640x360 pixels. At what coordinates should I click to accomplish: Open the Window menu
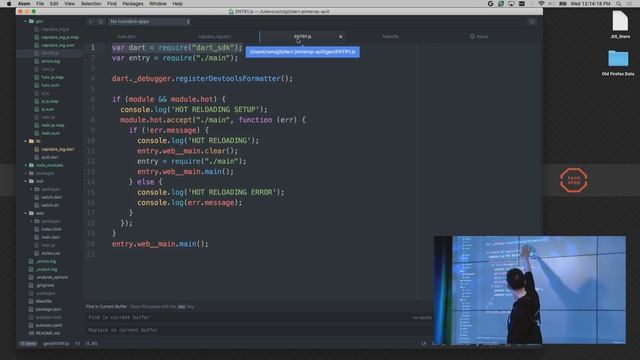click(x=158, y=4)
